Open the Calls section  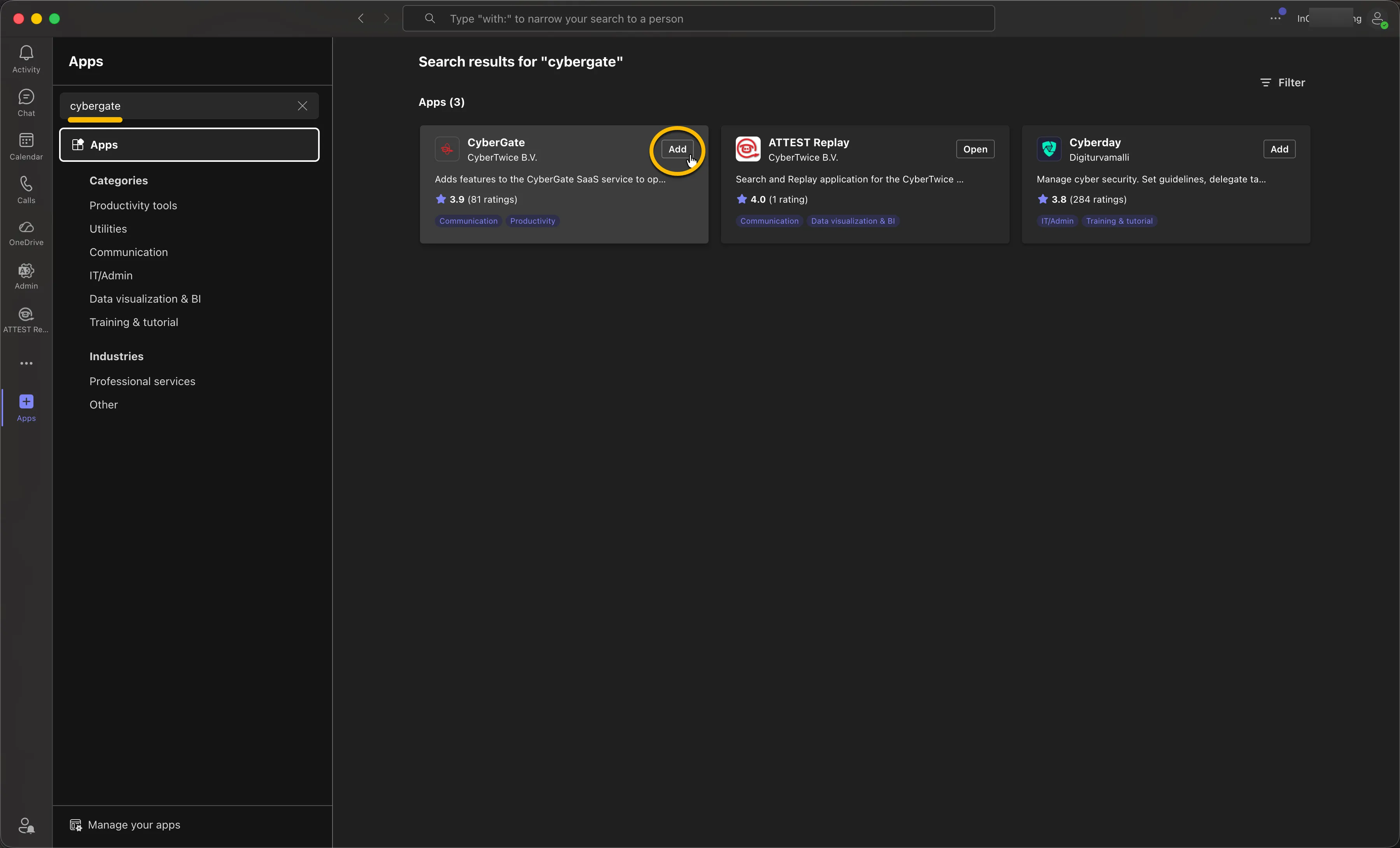pos(26,190)
